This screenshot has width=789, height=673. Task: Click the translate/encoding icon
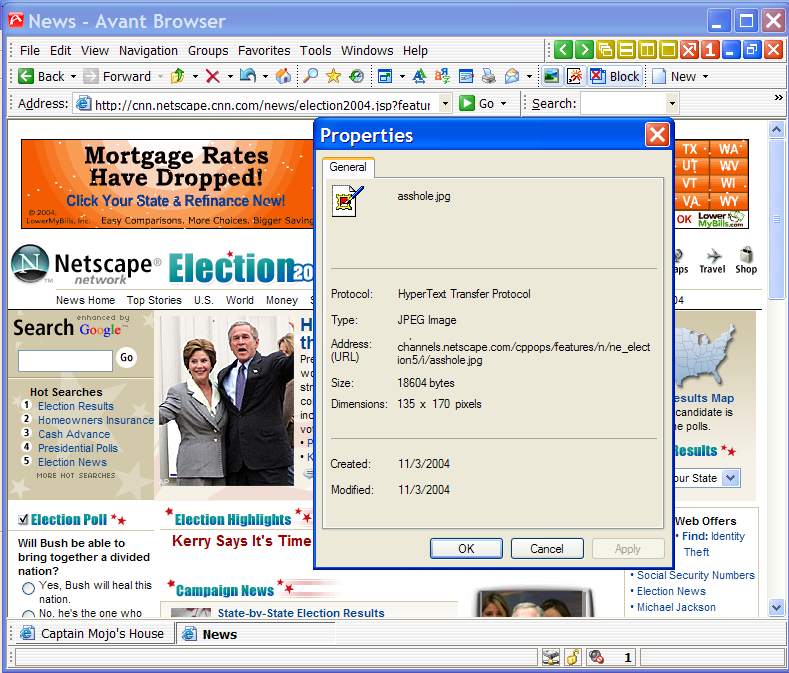click(x=442, y=76)
